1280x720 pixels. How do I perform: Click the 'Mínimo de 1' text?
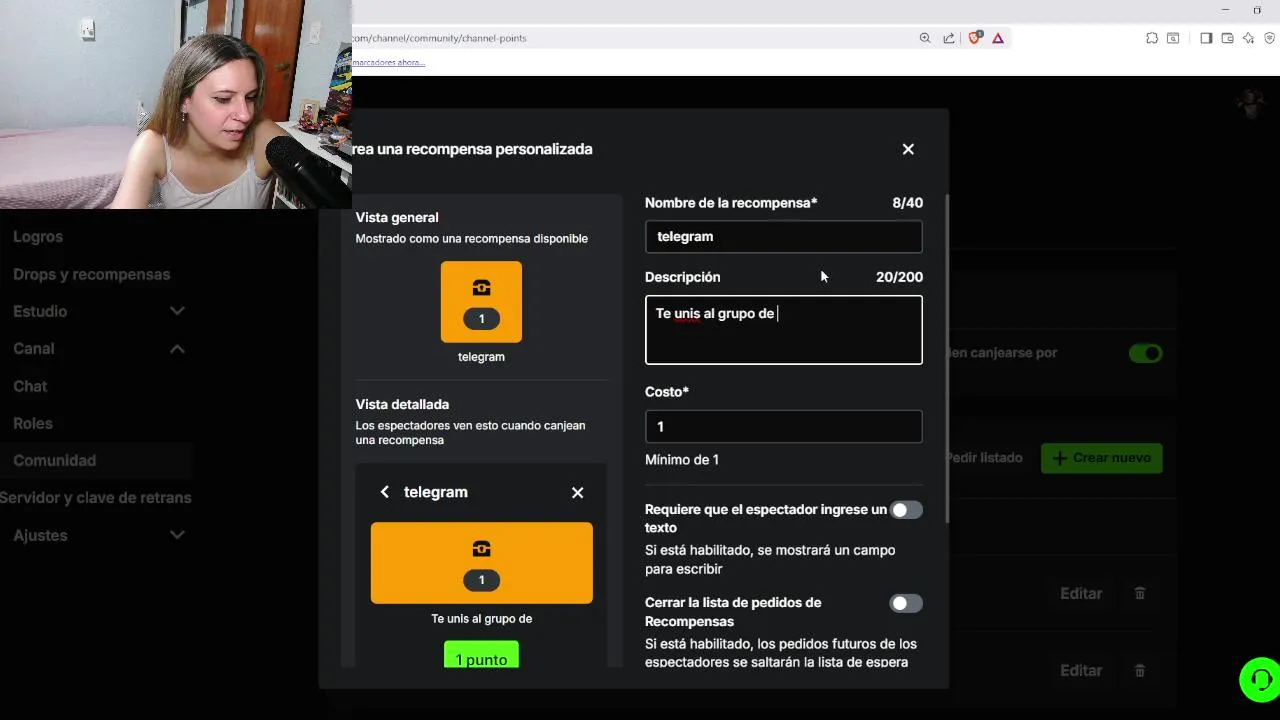tap(682, 460)
